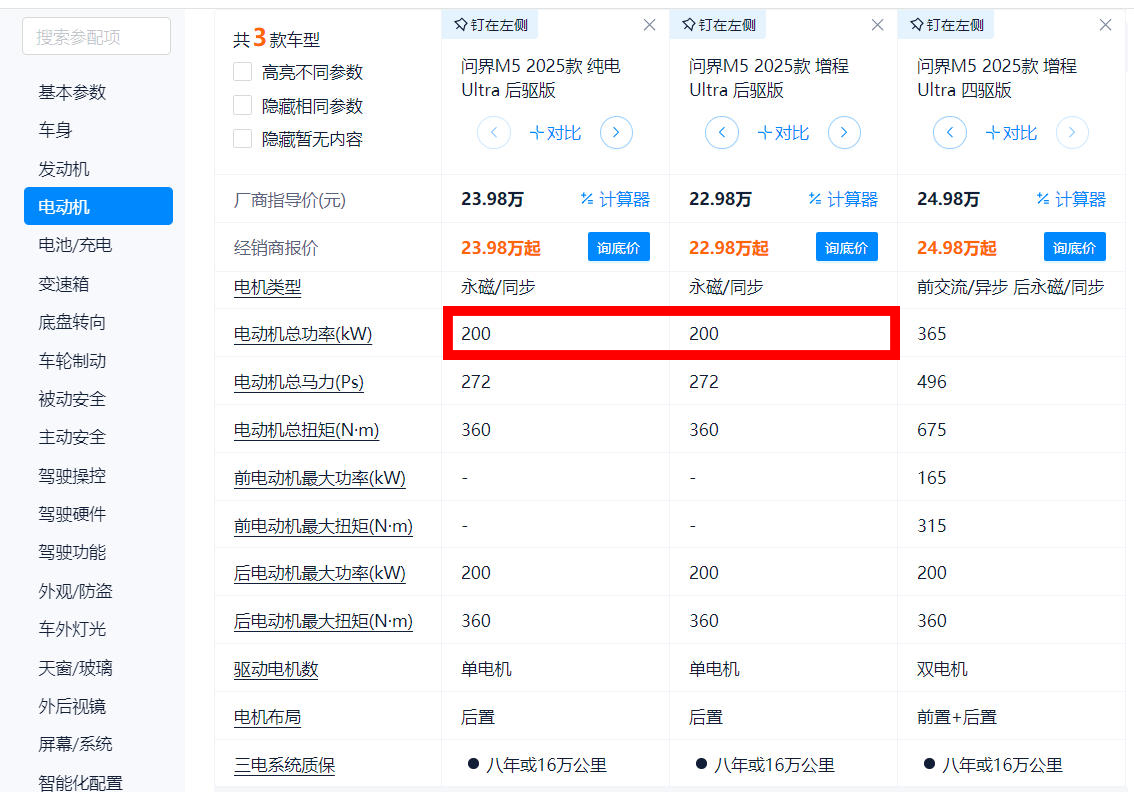Open 电机类型 parameter explanation

click(x=268, y=287)
